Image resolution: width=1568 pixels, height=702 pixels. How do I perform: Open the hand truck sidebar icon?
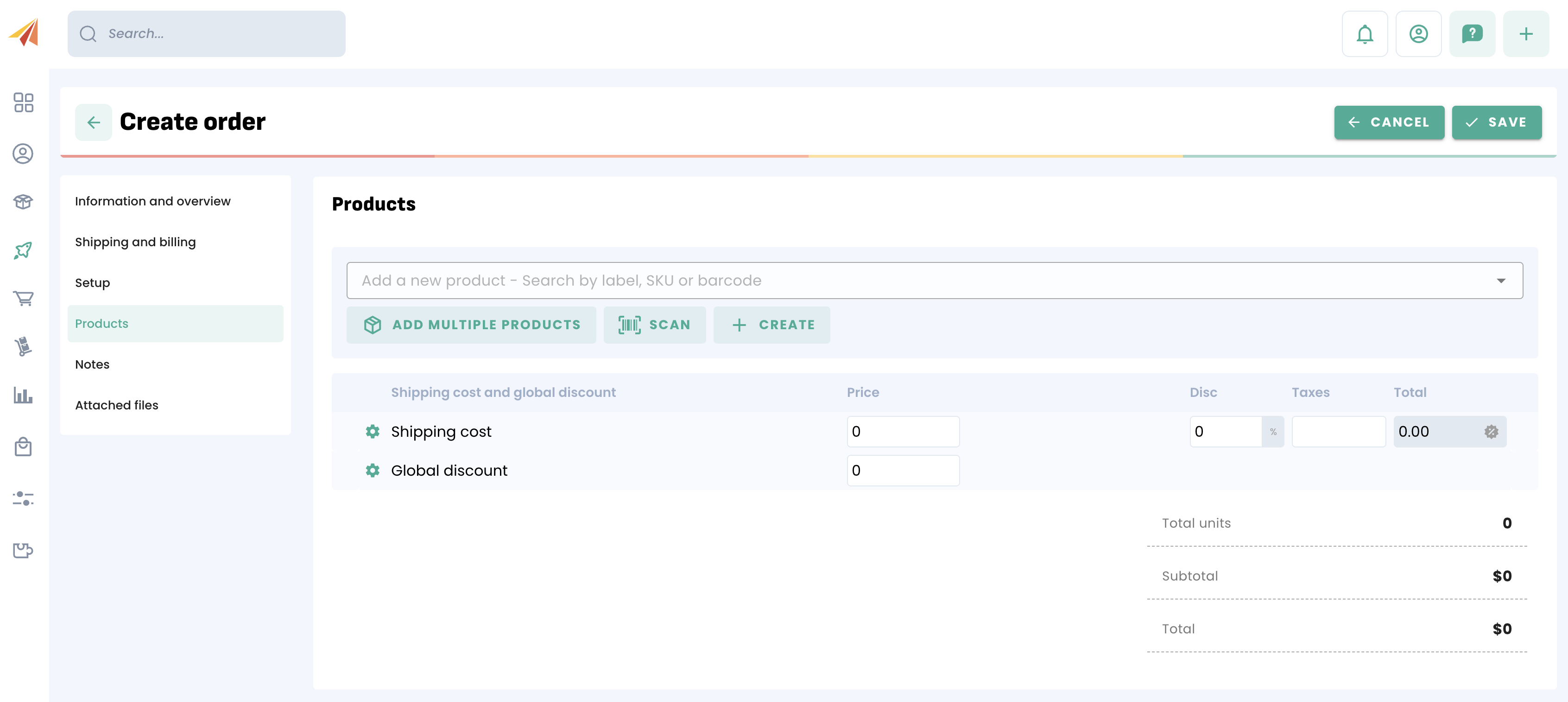pyautogui.click(x=23, y=346)
